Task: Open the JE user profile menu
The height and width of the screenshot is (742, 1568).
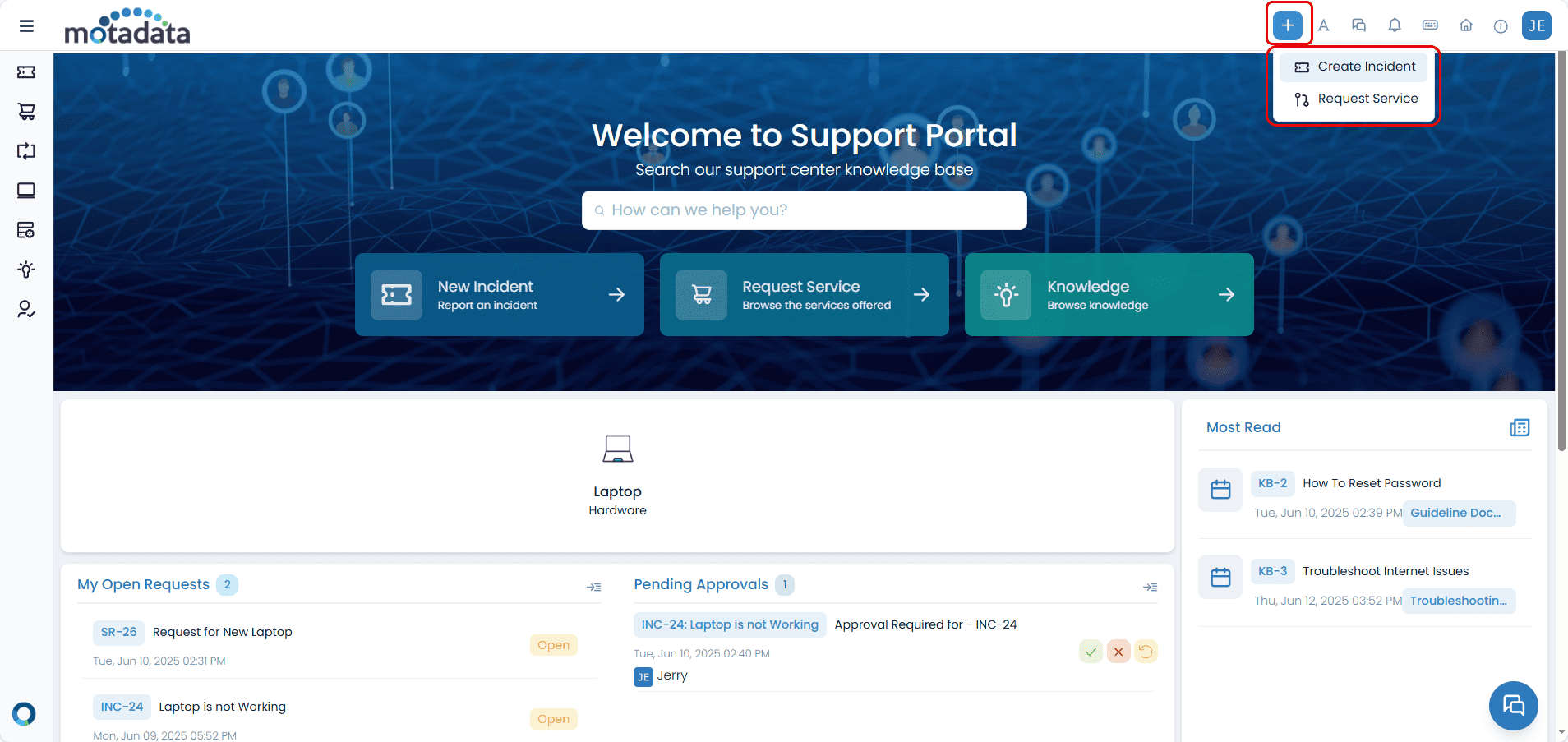Action: (1536, 25)
